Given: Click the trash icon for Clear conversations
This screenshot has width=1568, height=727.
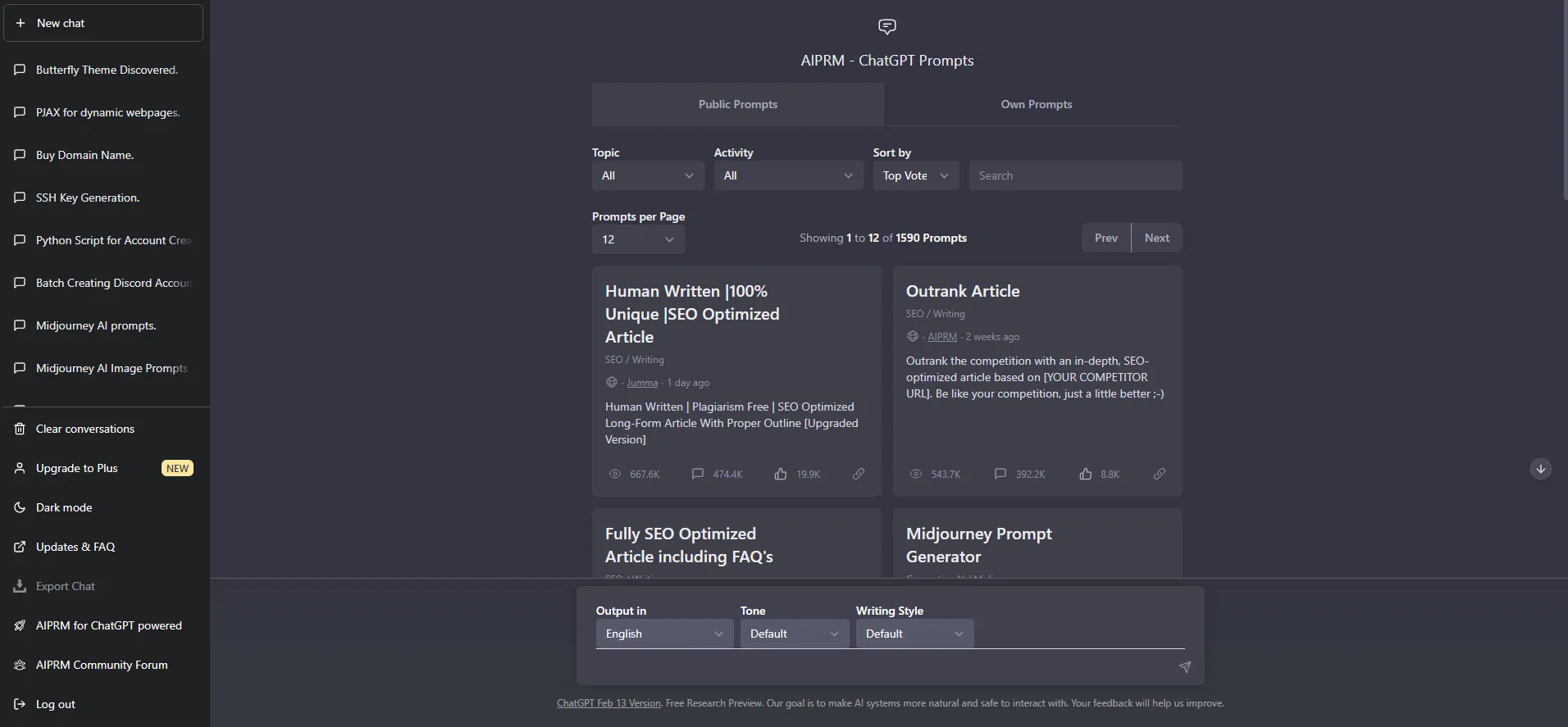Looking at the screenshot, I should point(20,429).
